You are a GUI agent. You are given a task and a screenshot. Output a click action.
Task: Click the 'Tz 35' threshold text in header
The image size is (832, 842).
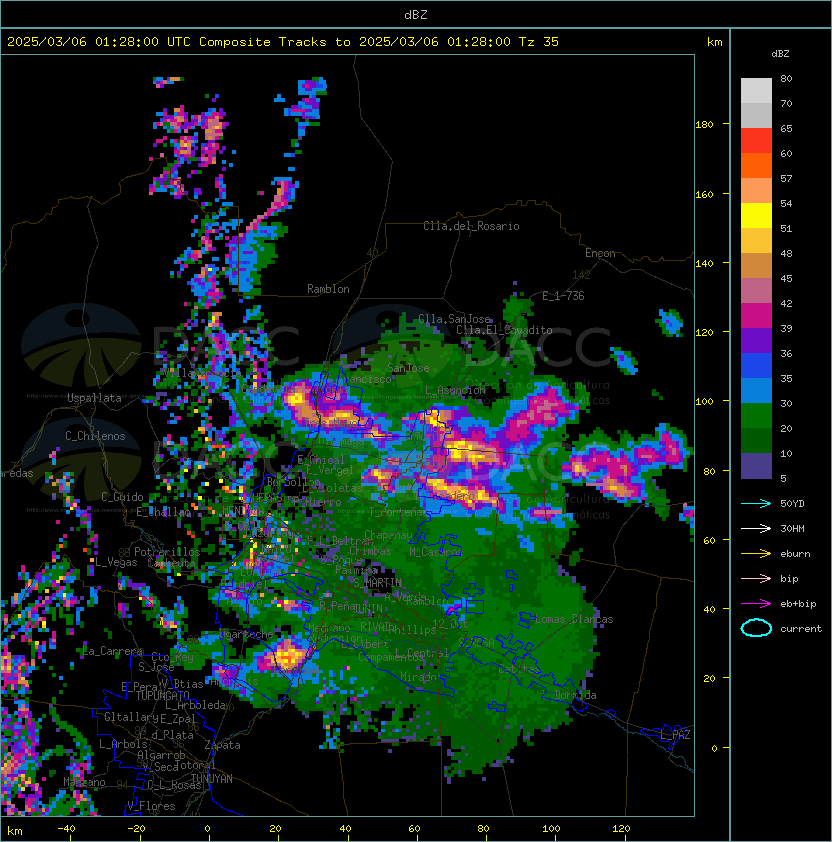pyautogui.click(x=539, y=42)
